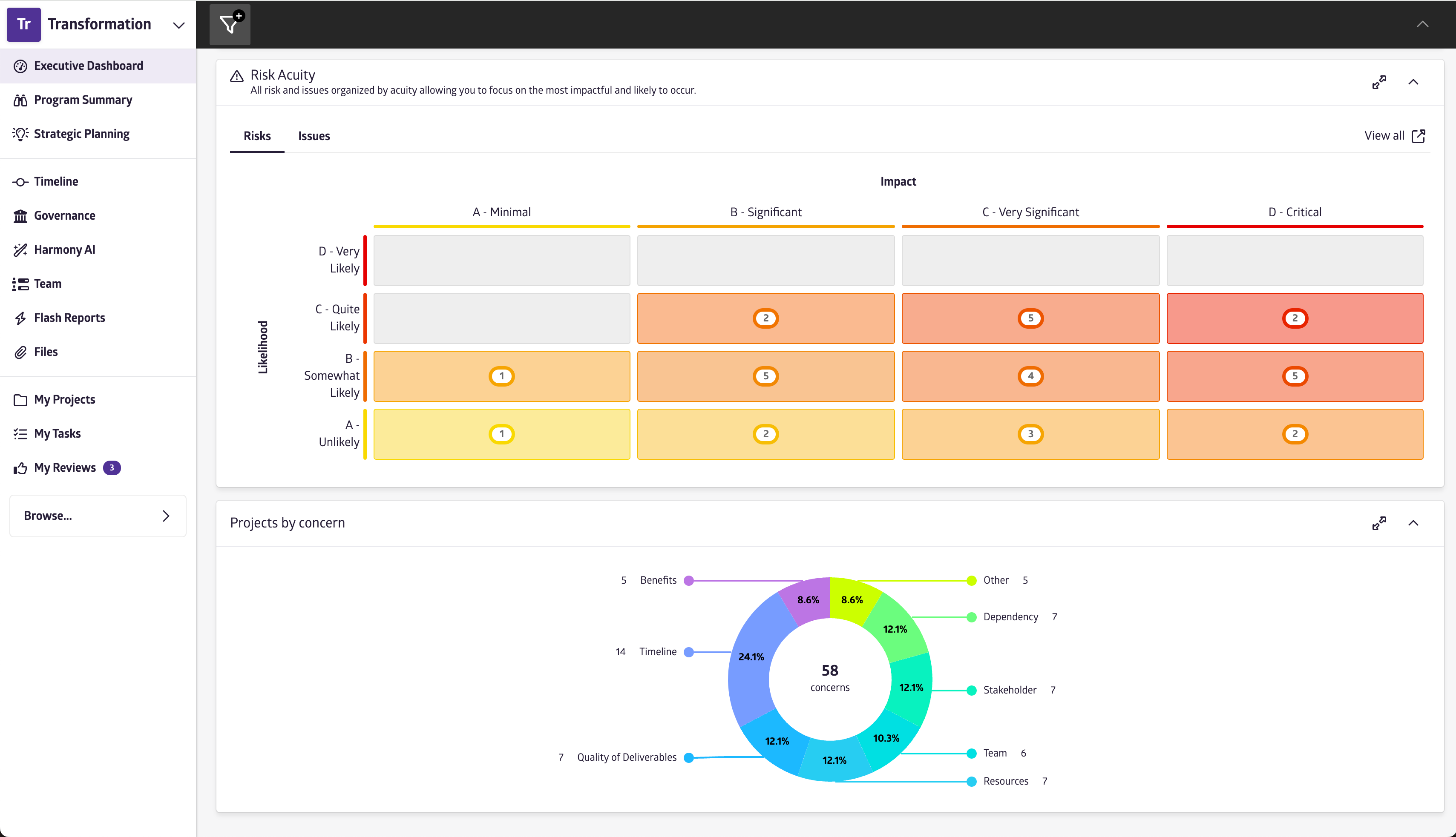
Task: Click the add filter funnel icon
Action: pos(230,24)
